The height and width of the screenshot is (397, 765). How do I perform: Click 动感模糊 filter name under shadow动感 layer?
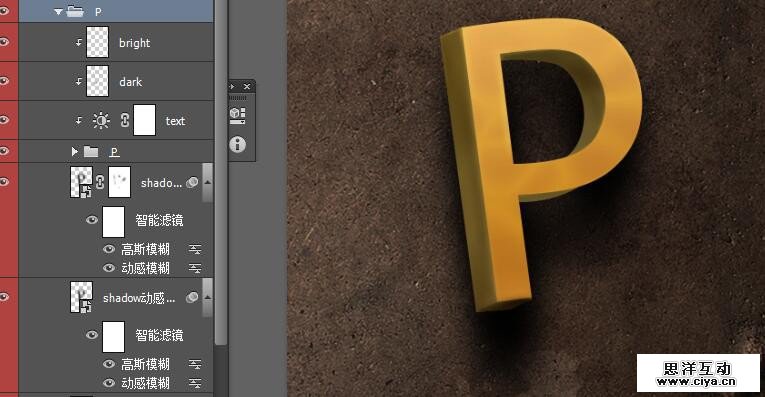tap(145, 383)
